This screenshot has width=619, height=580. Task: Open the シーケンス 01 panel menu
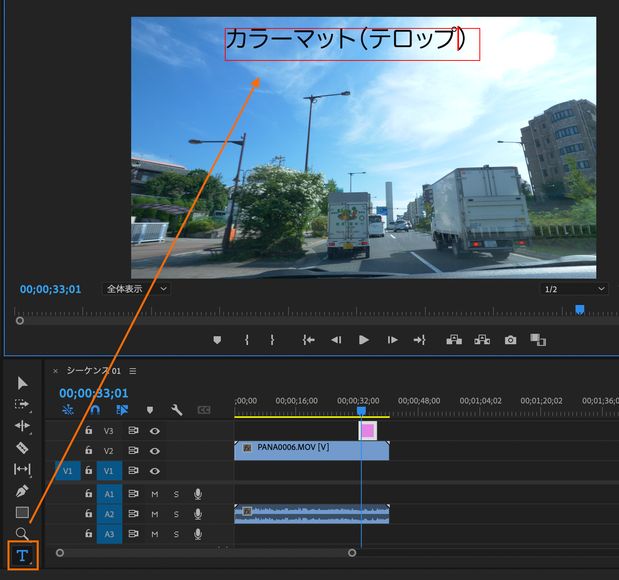(133, 371)
